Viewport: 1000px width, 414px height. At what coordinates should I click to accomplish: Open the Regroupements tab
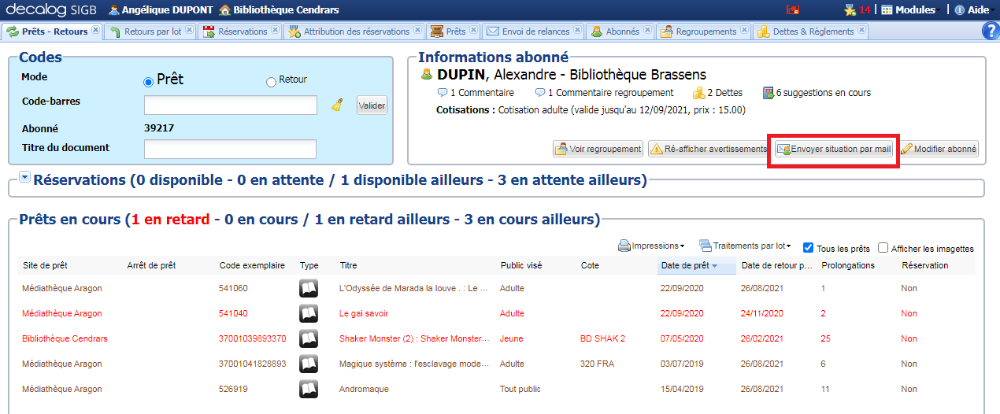click(705, 31)
